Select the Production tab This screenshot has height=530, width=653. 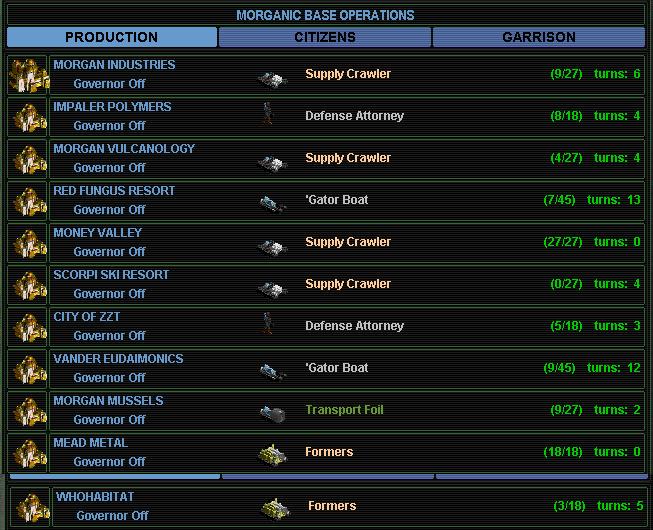(x=111, y=37)
